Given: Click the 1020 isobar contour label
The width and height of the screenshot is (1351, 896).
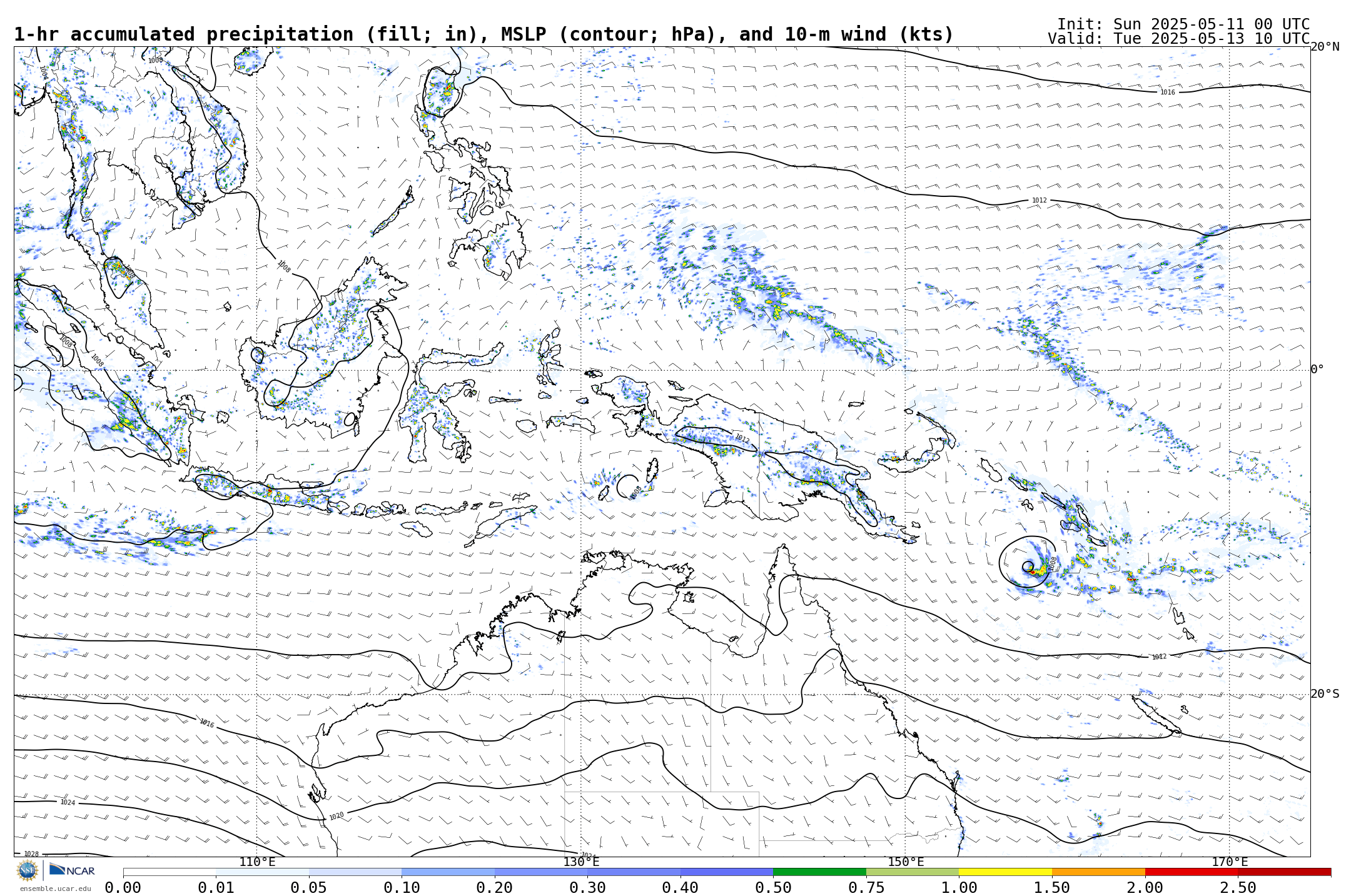Looking at the screenshot, I should tap(336, 816).
